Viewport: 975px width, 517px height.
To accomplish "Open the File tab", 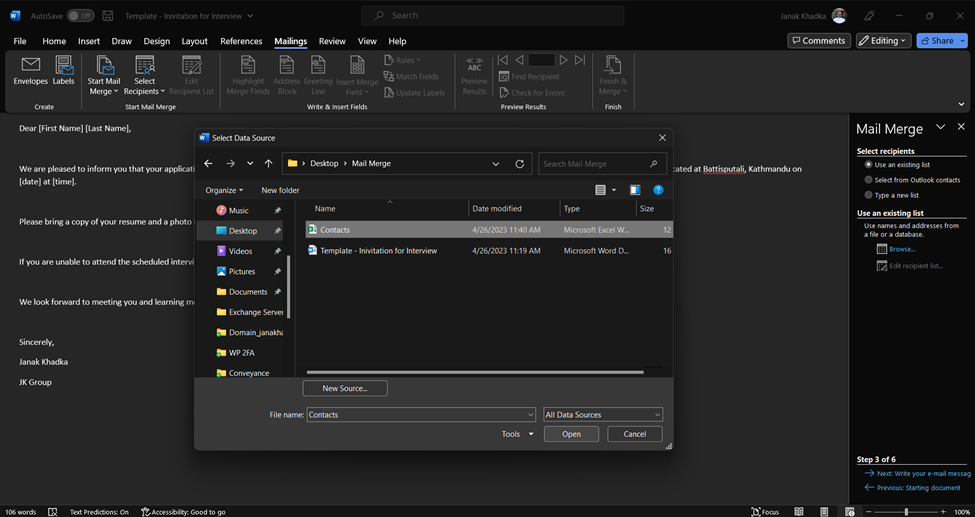I will point(20,41).
